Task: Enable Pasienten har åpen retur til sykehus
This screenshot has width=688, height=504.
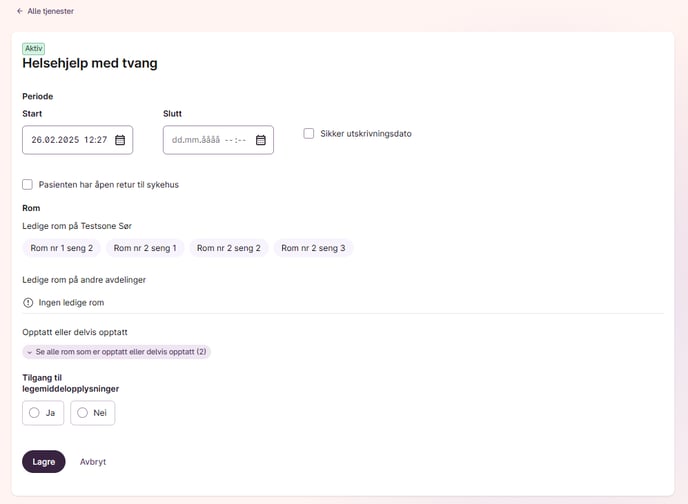Action: (x=28, y=184)
